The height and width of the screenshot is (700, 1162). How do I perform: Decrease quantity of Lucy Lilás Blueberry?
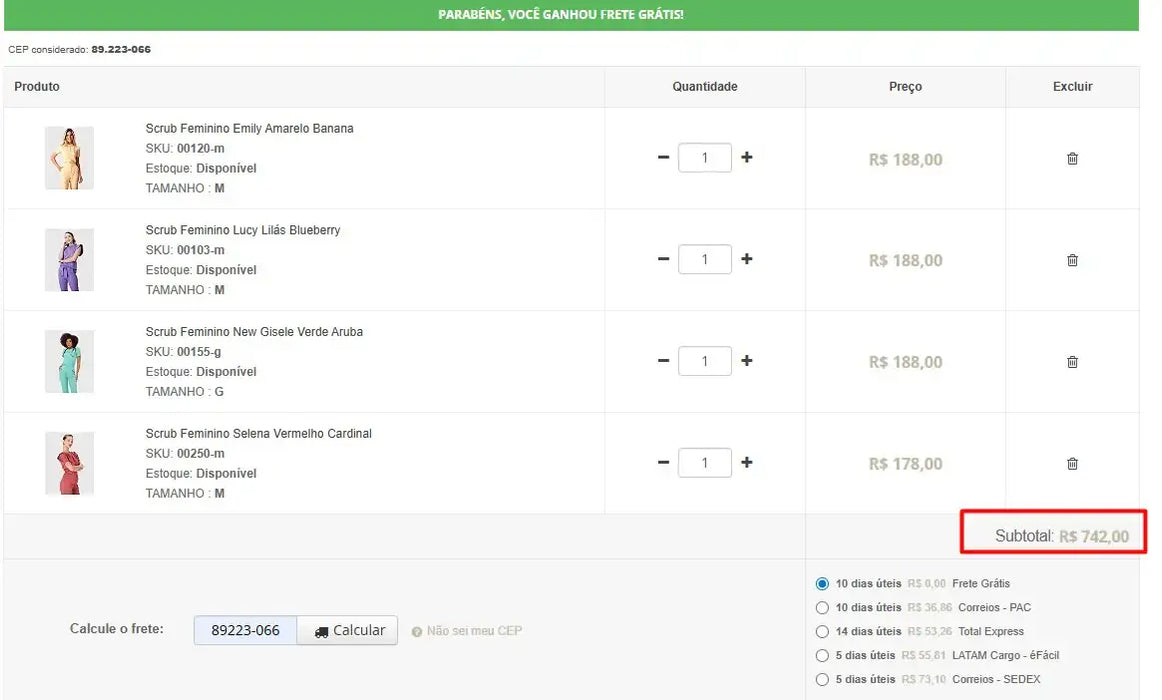tap(663, 259)
